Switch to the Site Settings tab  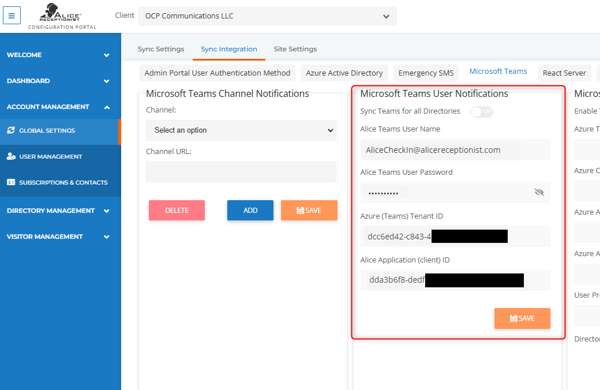tap(295, 49)
